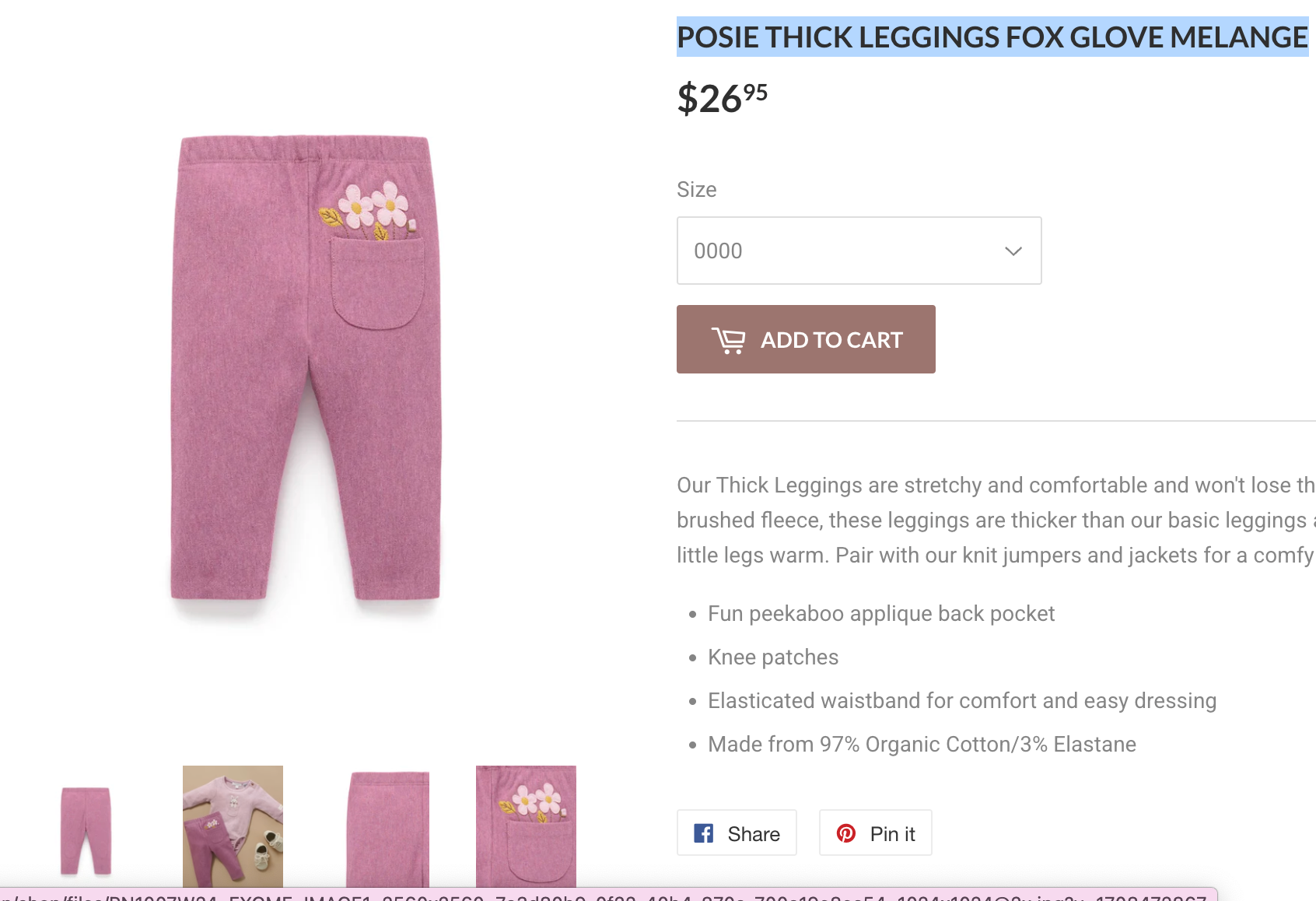View plain fabric close-up thumbnail
The image size is (1316, 901).
click(x=387, y=828)
